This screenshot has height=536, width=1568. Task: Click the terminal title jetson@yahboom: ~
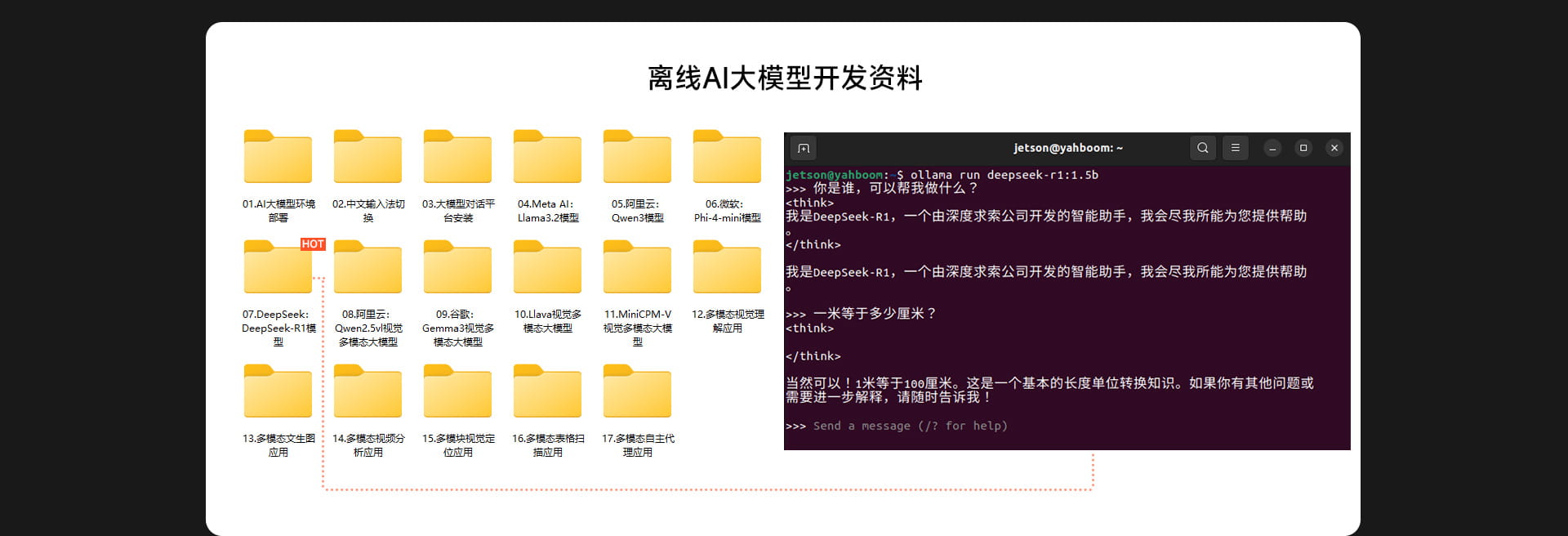[x=1067, y=148]
